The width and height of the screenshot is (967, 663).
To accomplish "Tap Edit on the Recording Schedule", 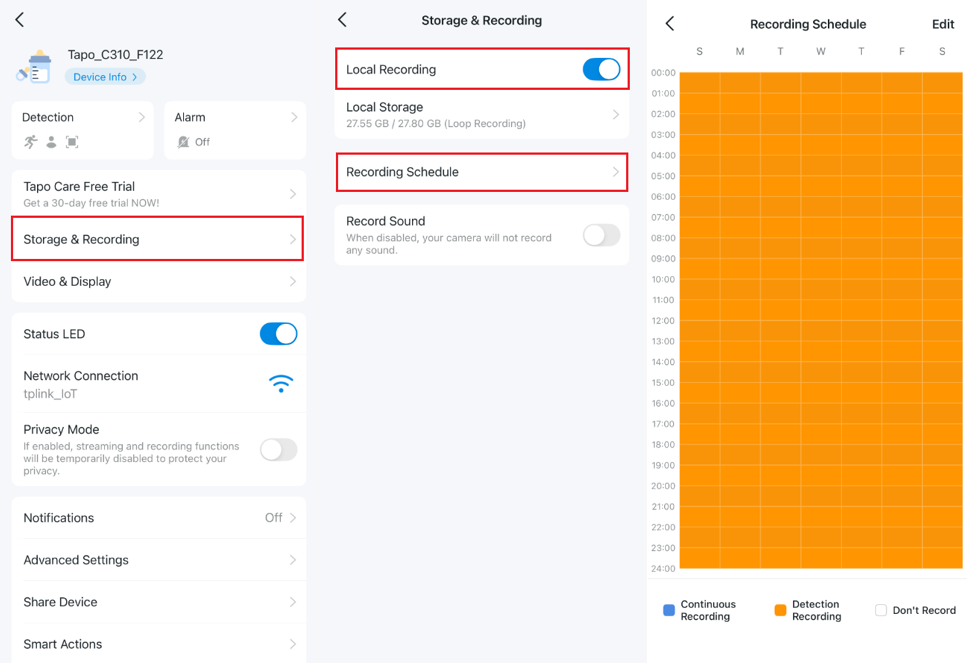I will click(x=942, y=24).
